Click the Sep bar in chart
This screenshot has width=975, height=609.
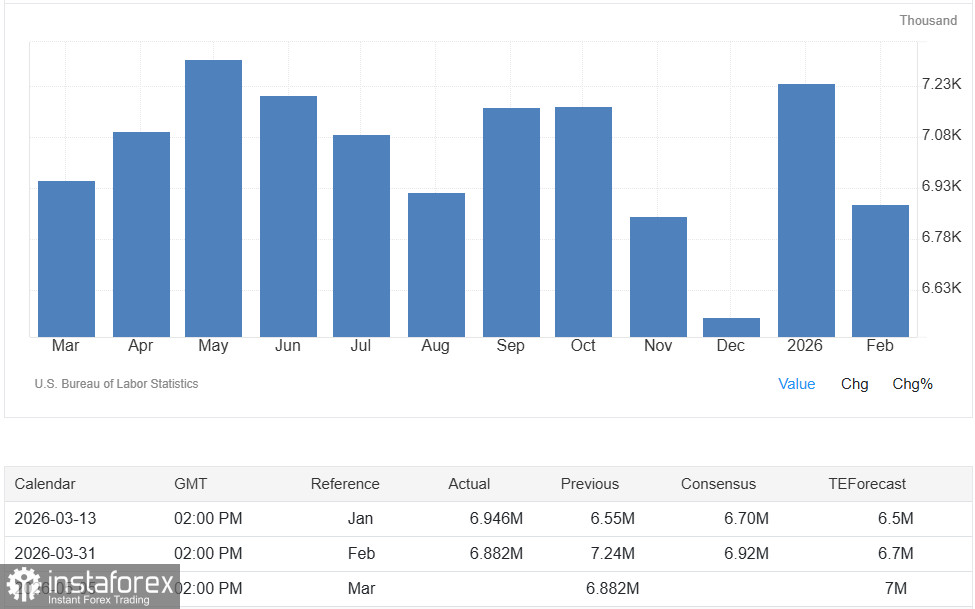(511, 223)
